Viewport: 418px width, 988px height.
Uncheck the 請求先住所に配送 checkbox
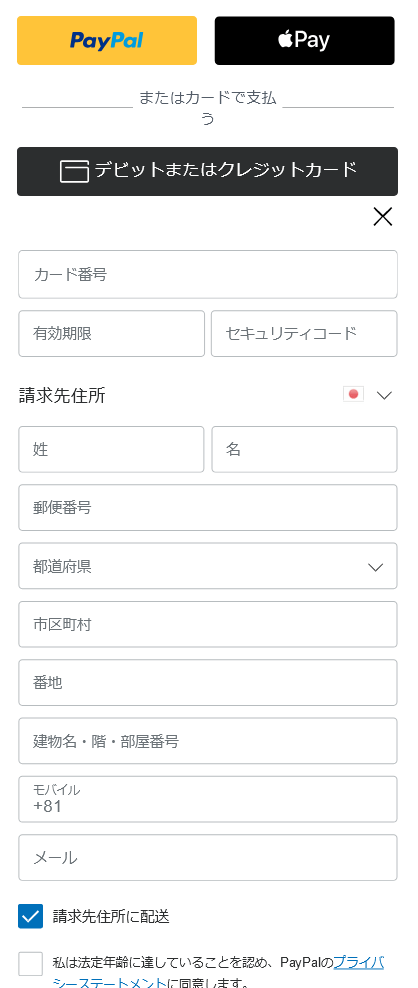pyautogui.click(x=30, y=916)
